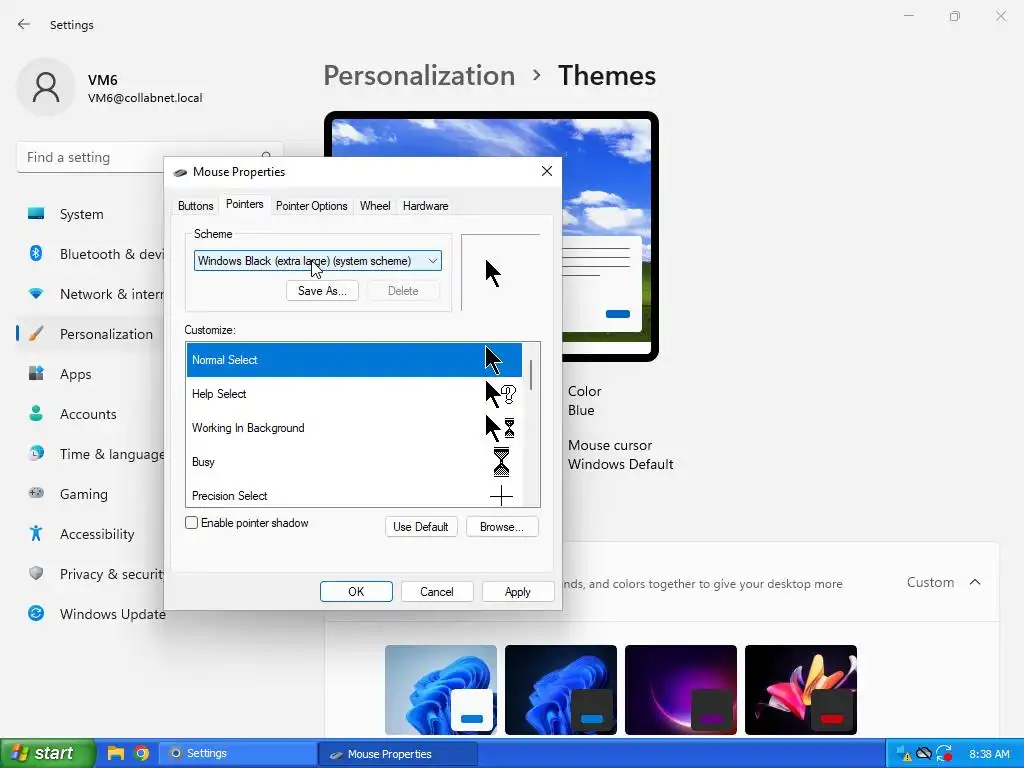
Task: Click the Accessibility figure icon
Action: 36,534
